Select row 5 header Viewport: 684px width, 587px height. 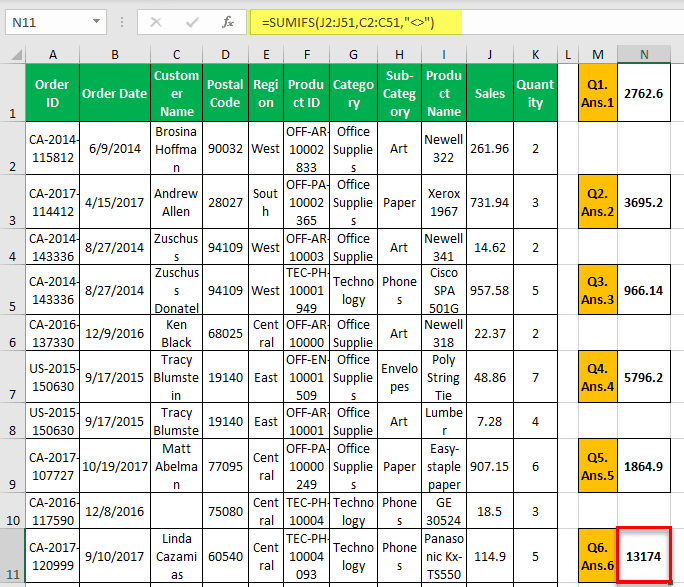click(13, 290)
